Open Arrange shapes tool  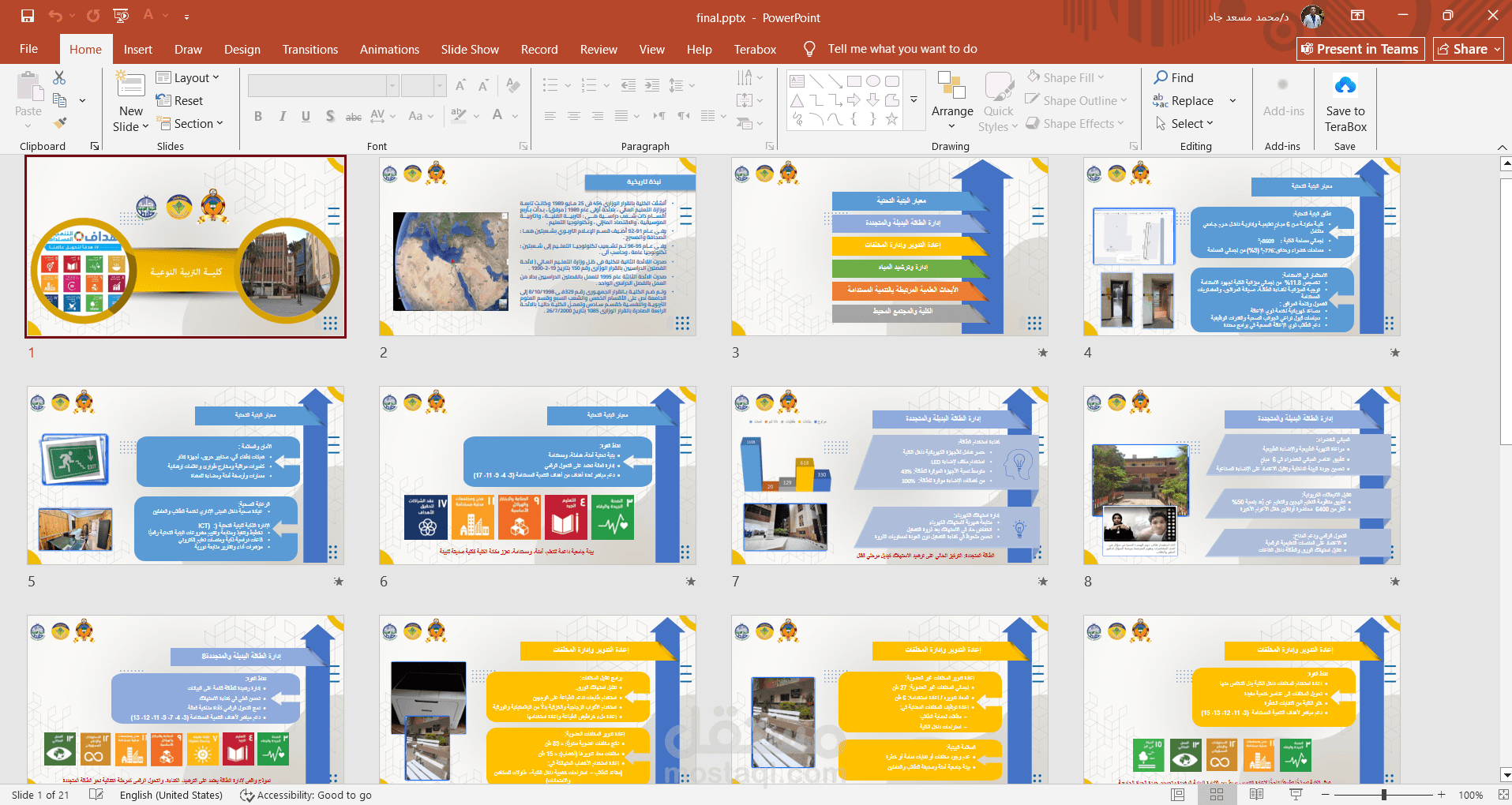point(952,101)
